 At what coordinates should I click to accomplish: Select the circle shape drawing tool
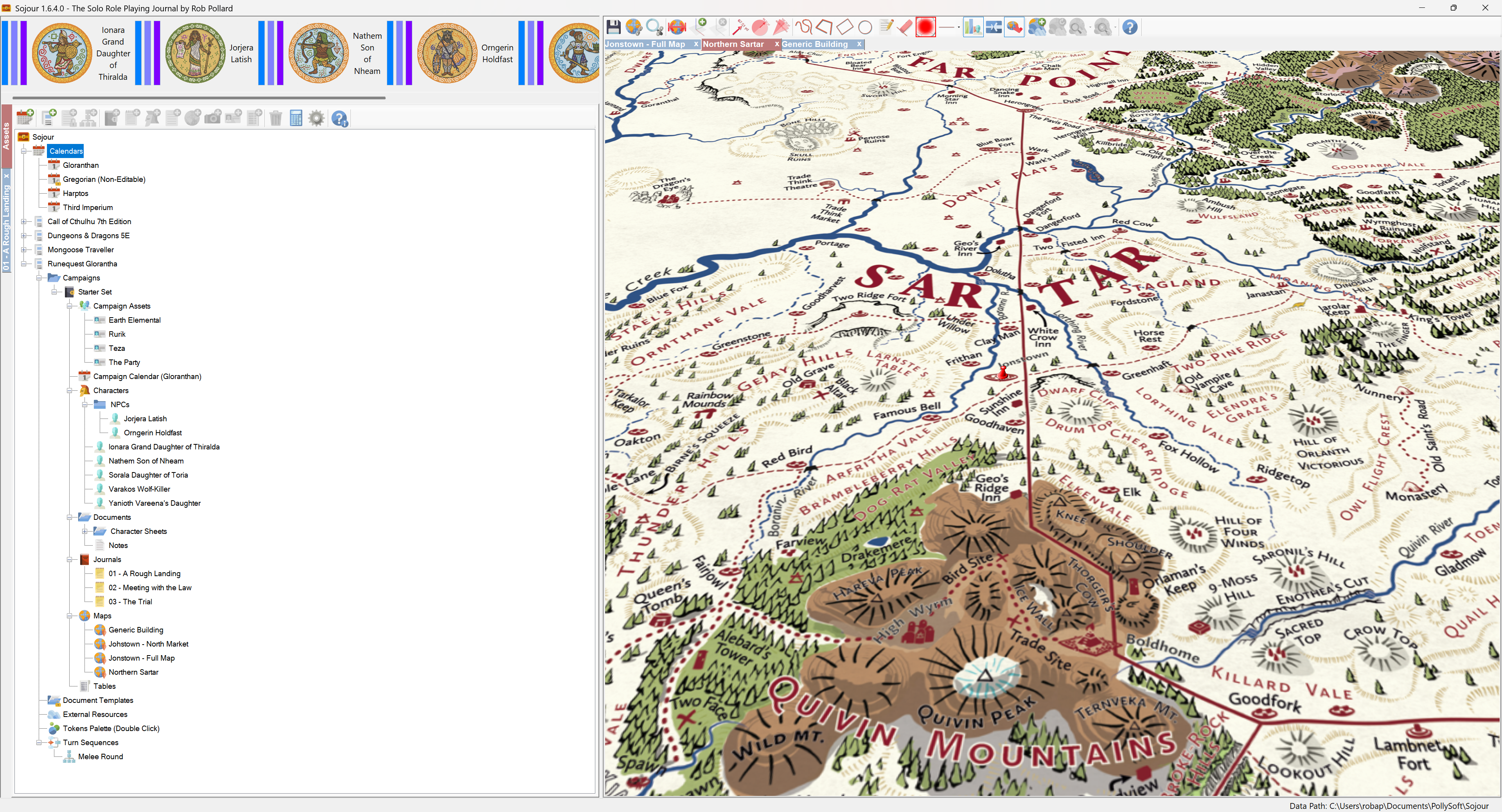pos(865,27)
